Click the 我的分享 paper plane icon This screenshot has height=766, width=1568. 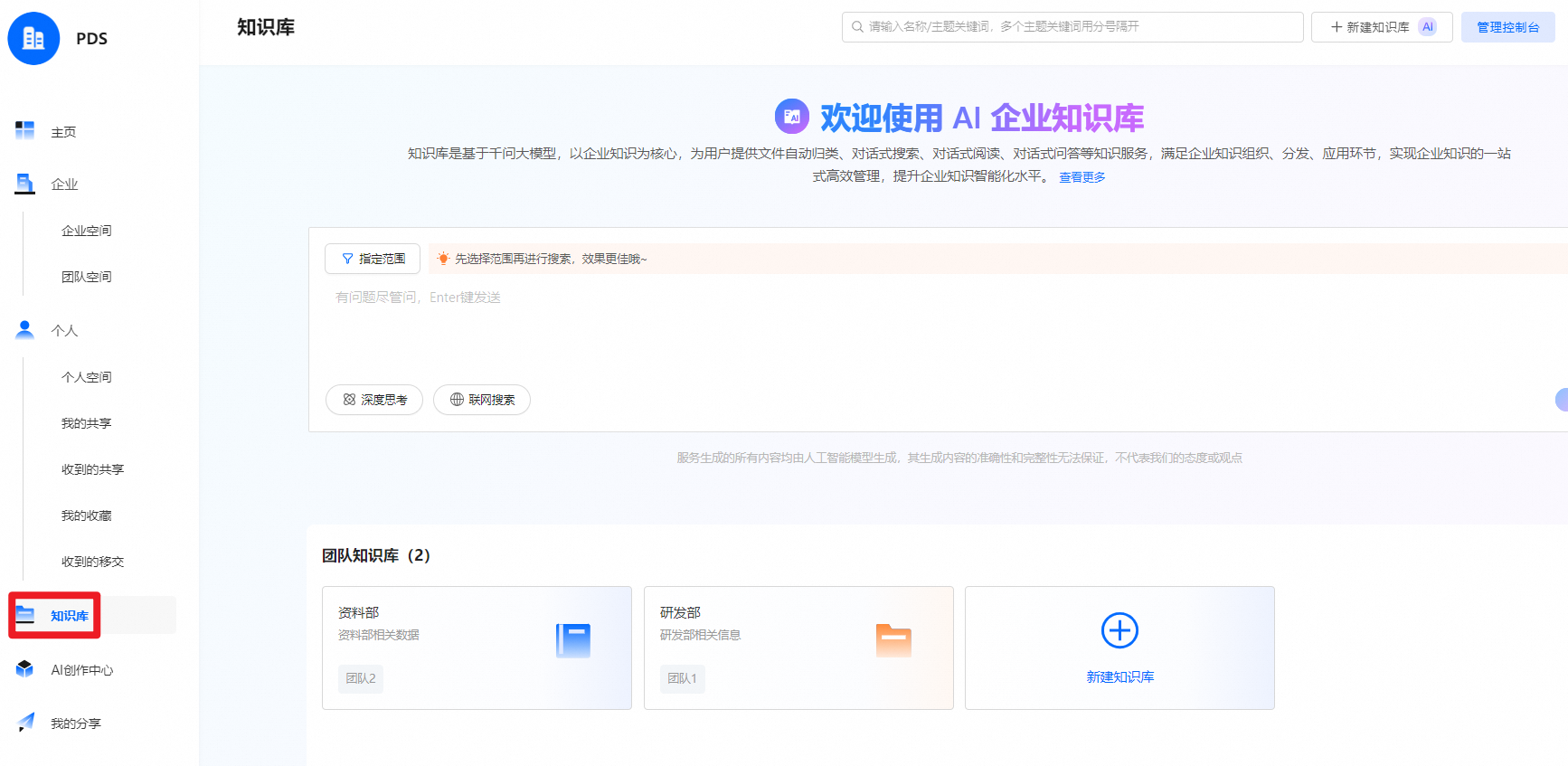pyautogui.click(x=25, y=723)
